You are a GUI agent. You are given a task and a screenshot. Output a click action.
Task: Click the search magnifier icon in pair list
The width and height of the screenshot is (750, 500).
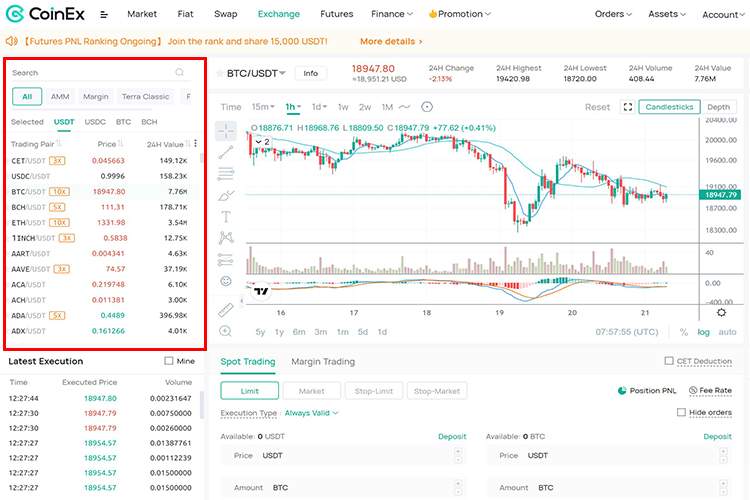[179, 72]
